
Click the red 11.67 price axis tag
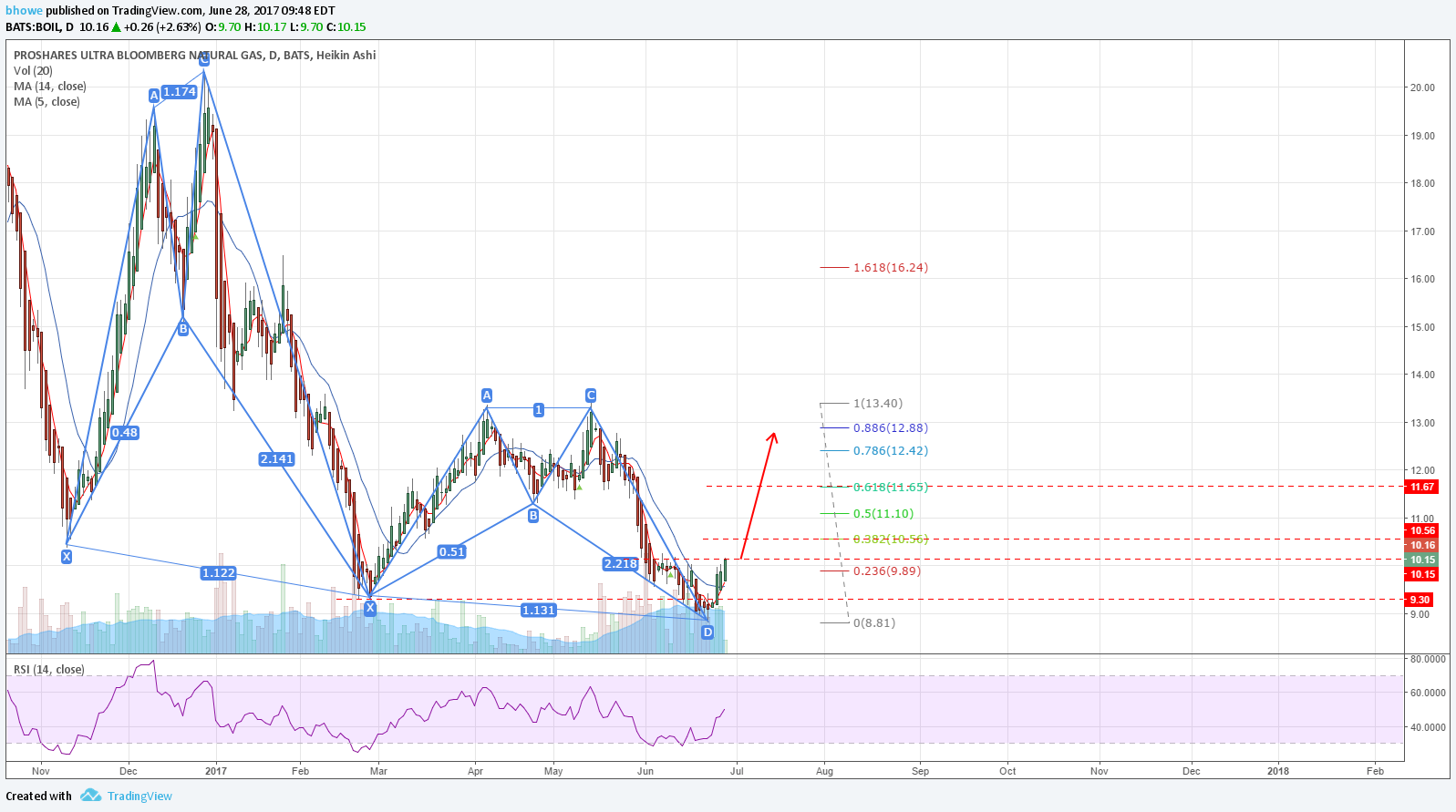pyautogui.click(x=1422, y=487)
